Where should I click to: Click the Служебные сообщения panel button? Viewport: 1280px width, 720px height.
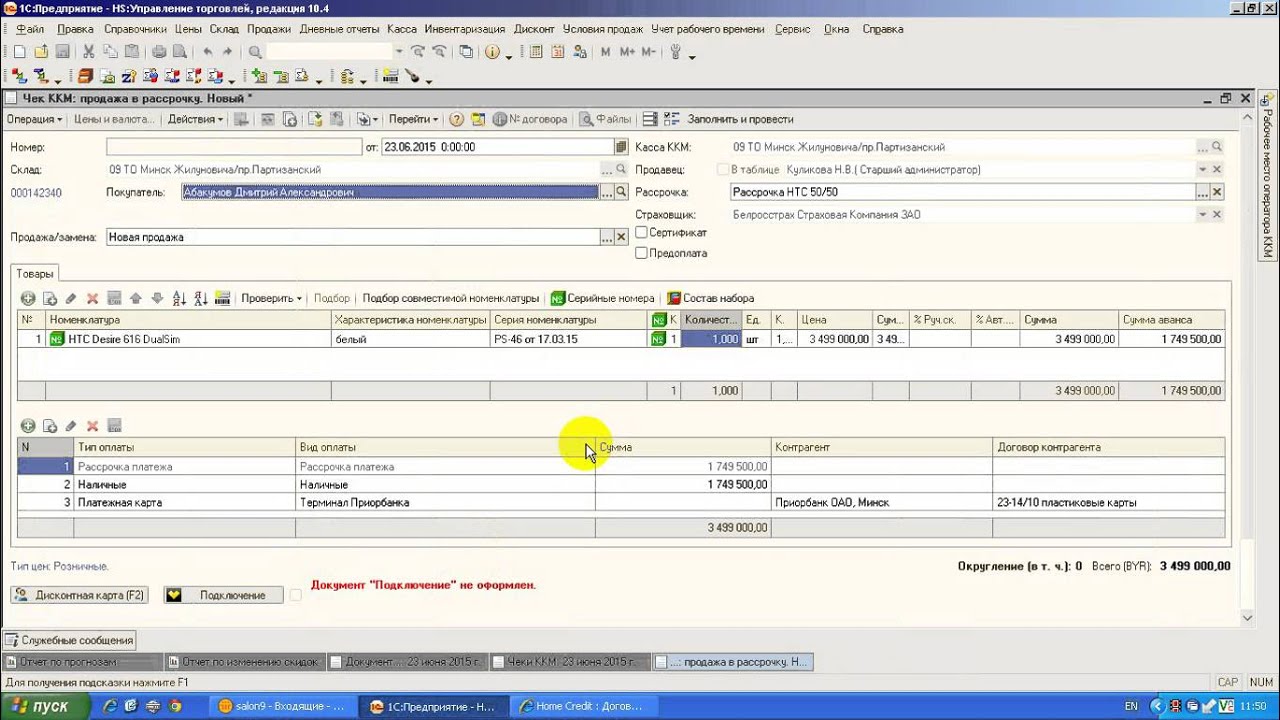69,640
